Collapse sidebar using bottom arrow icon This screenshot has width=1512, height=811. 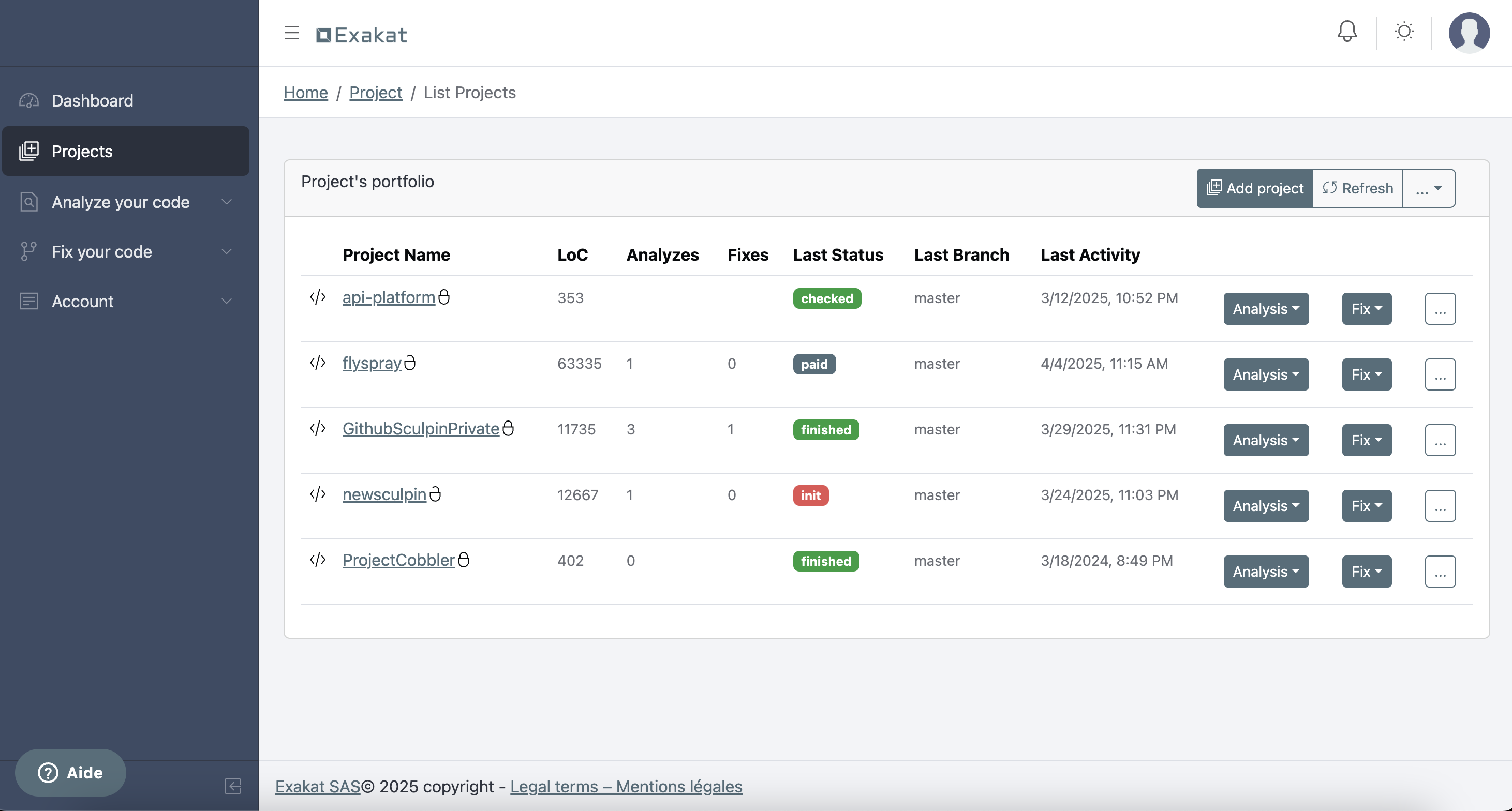(232, 786)
